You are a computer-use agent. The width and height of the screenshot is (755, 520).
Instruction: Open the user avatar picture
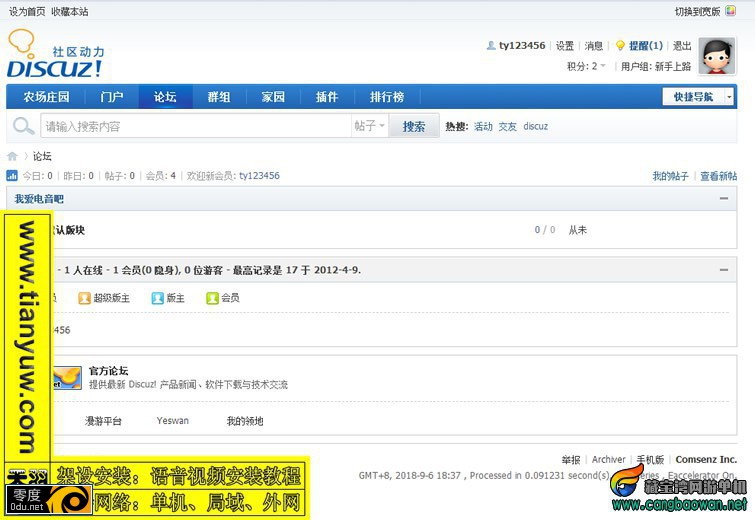(x=717, y=56)
